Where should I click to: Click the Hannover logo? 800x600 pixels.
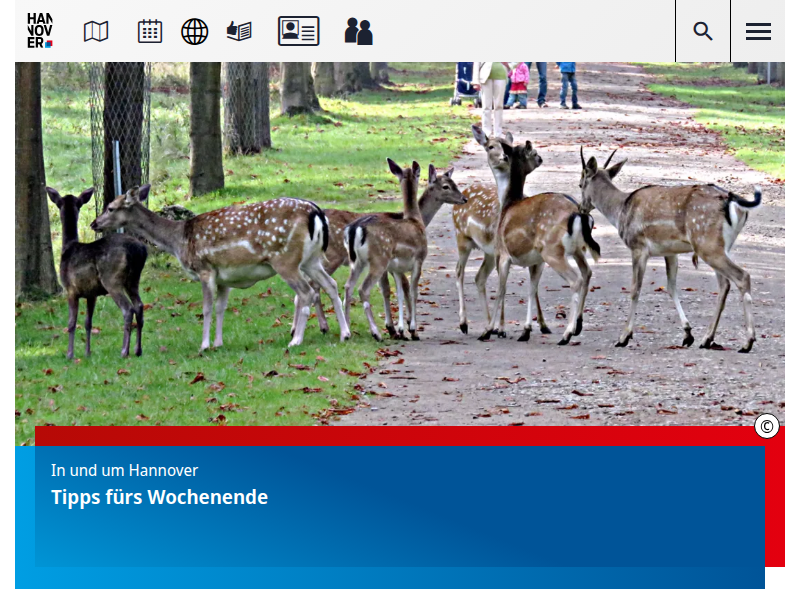40,31
